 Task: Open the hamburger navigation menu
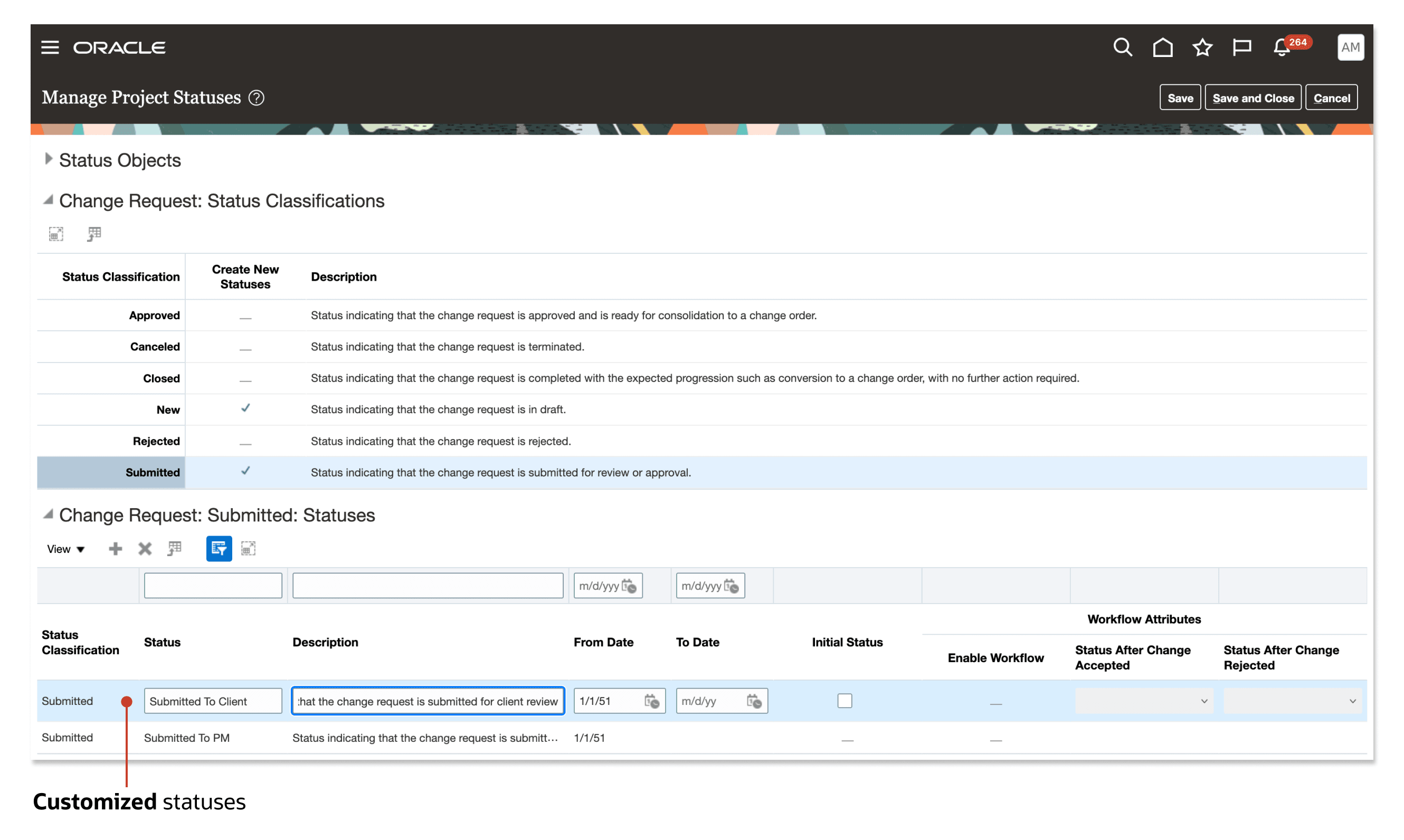(50, 47)
